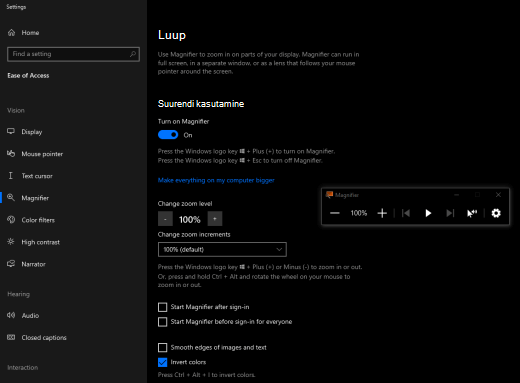Close the Magnifier toolbar window
This screenshot has height=383, width=520.
(x=498, y=195)
